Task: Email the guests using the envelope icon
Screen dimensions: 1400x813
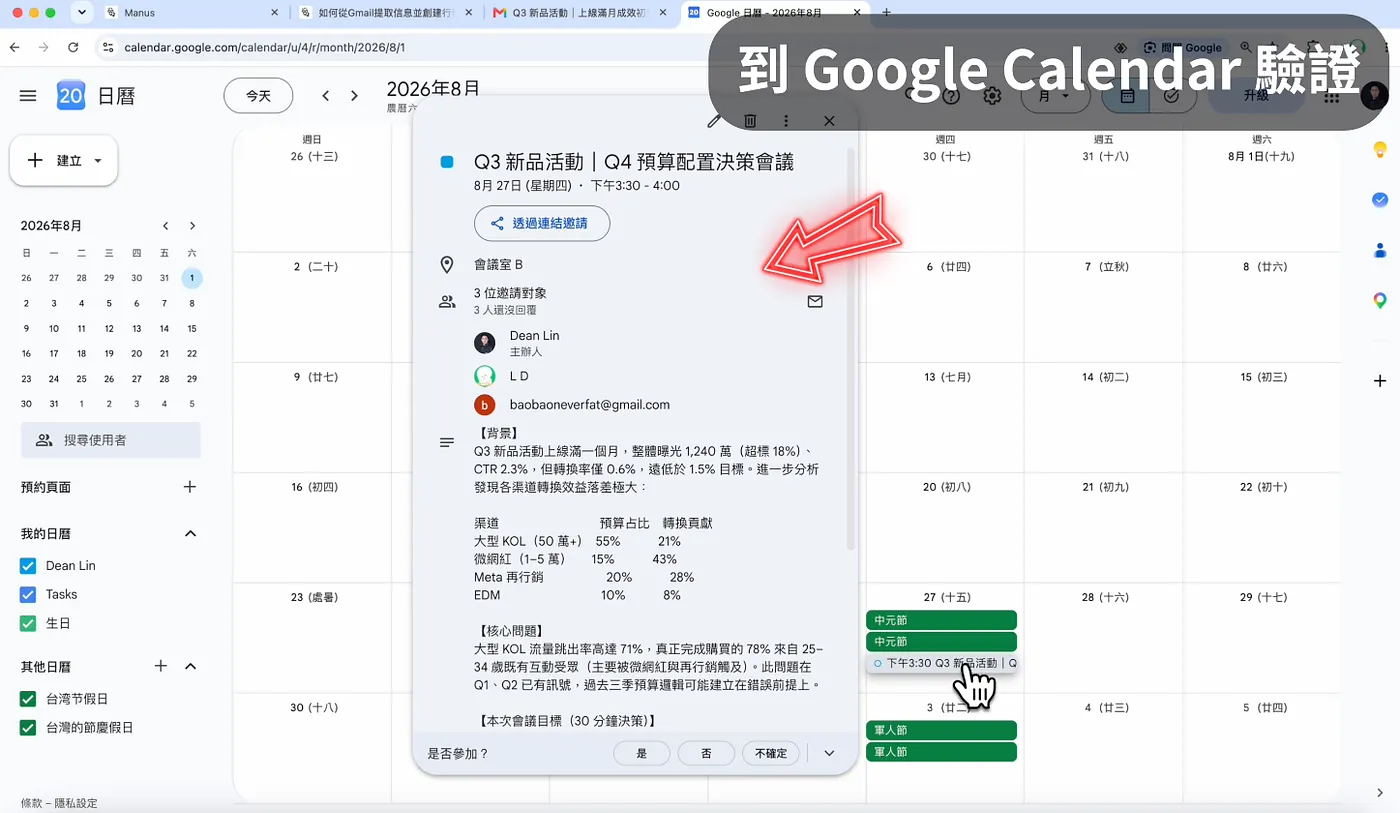Action: tap(815, 301)
